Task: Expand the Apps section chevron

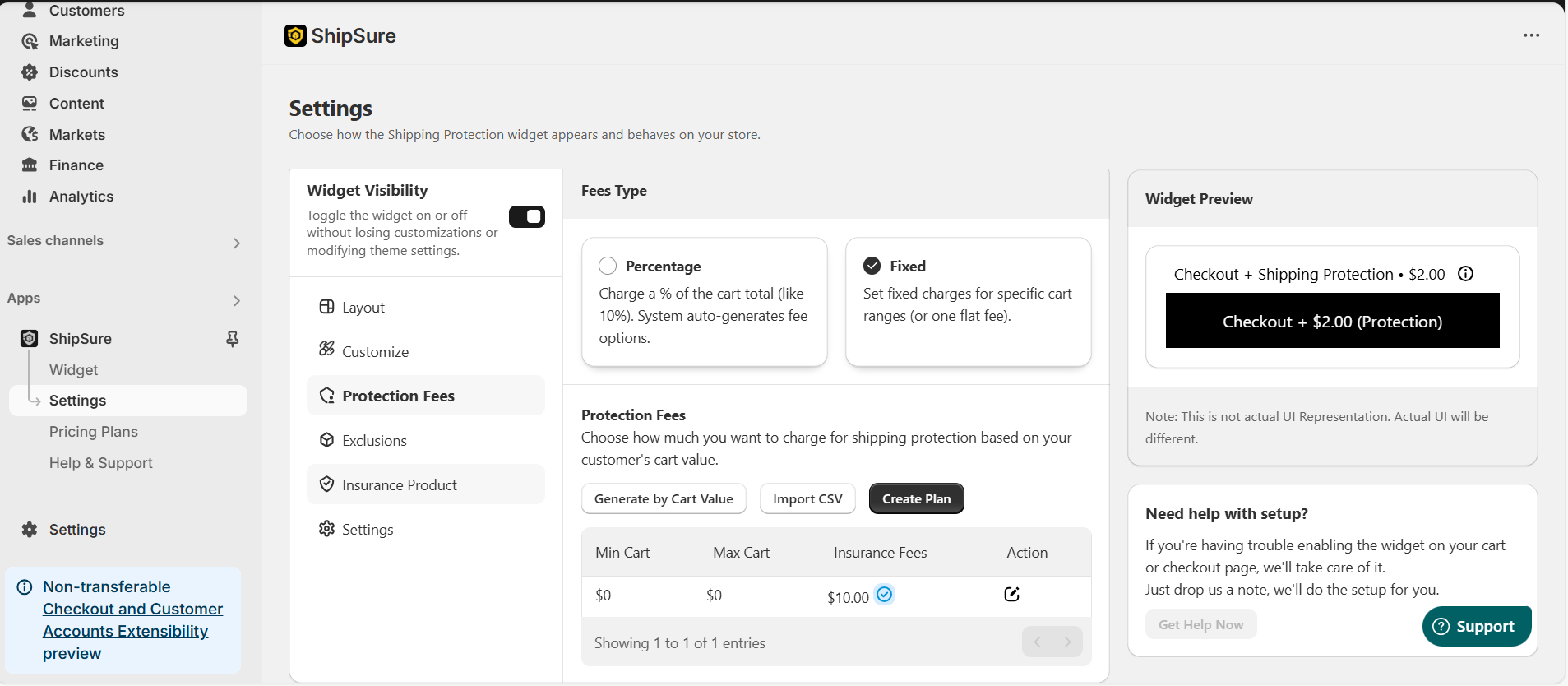Action: [x=237, y=301]
